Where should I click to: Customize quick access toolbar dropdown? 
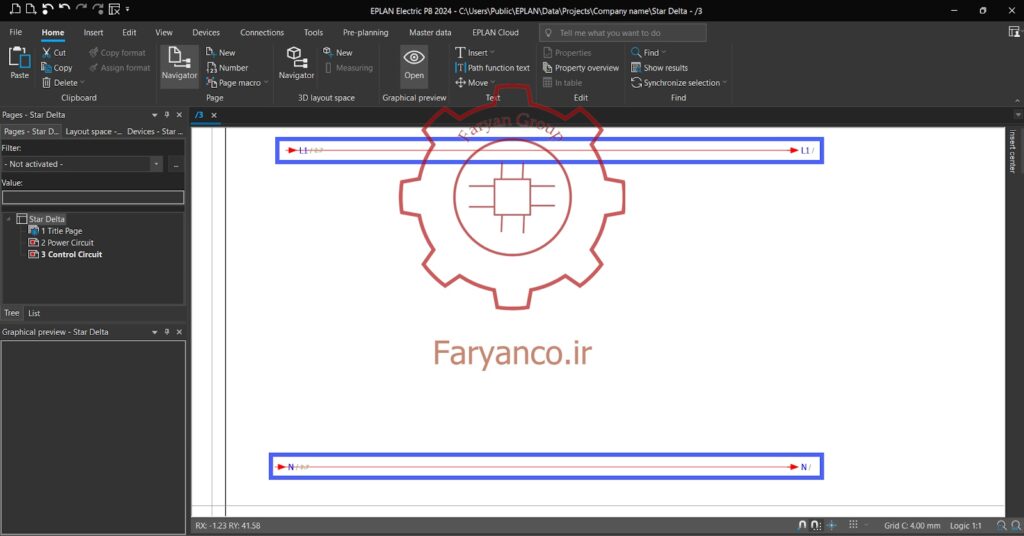(127, 9)
